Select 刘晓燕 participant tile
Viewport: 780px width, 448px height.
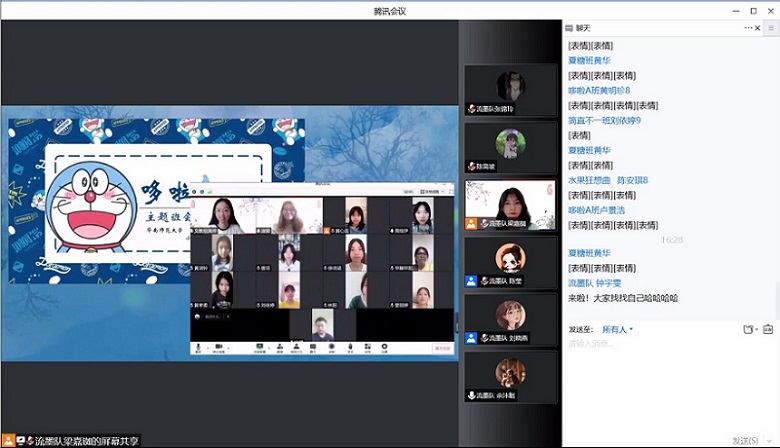click(511, 320)
